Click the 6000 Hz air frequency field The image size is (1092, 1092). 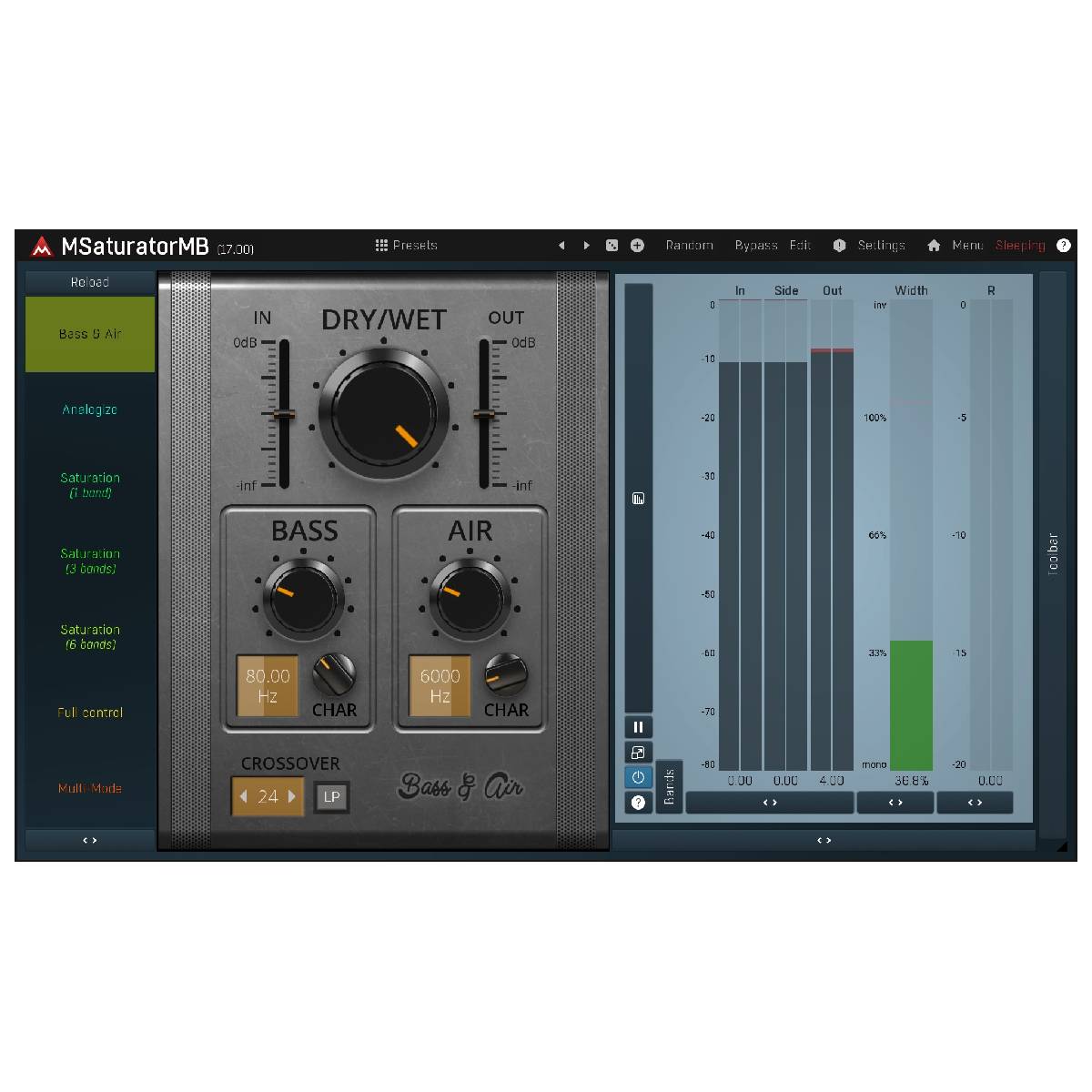coord(440,685)
